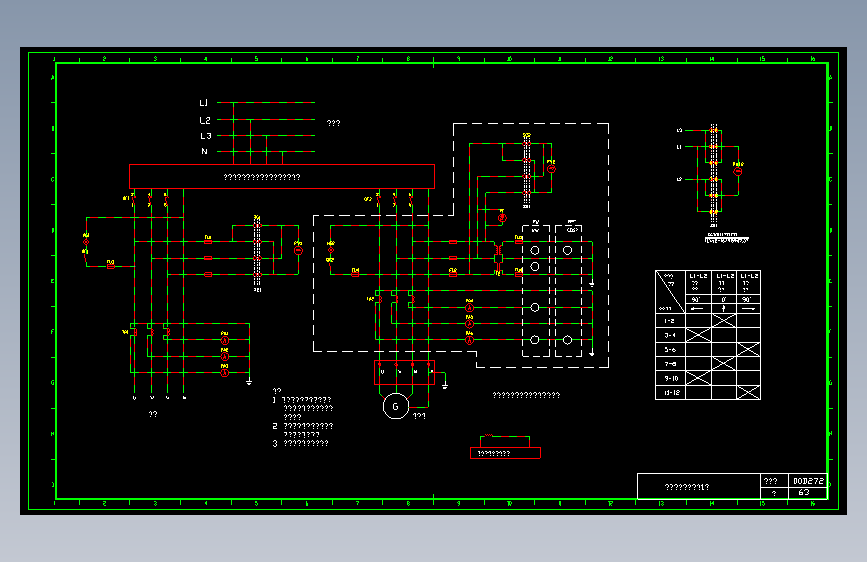867x562 pixels.
Task: Select the middle ammeter in the left circuit
Action: pos(224,357)
